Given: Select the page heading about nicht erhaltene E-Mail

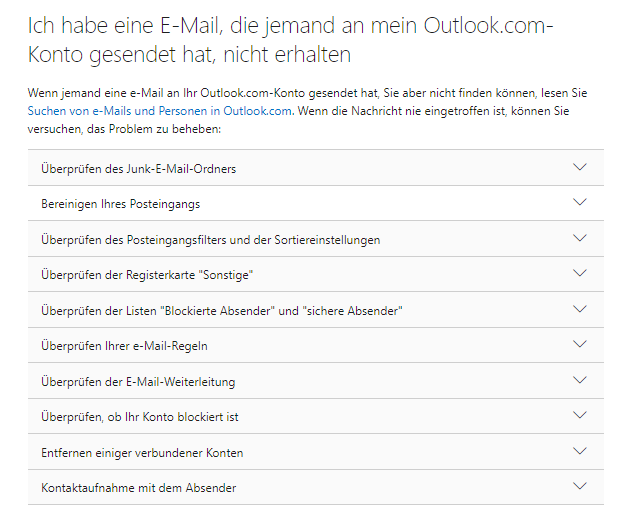Looking at the screenshot, I should (290, 40).
